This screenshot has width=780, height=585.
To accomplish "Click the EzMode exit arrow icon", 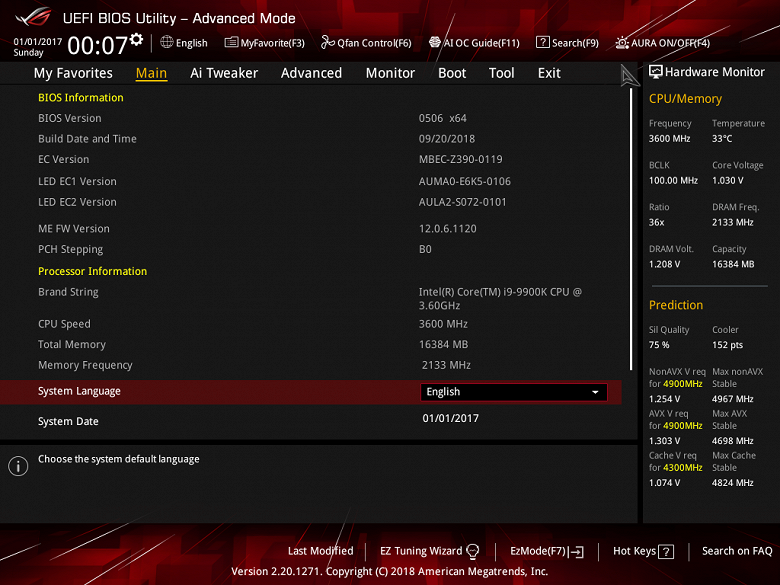I will (577, 552).
